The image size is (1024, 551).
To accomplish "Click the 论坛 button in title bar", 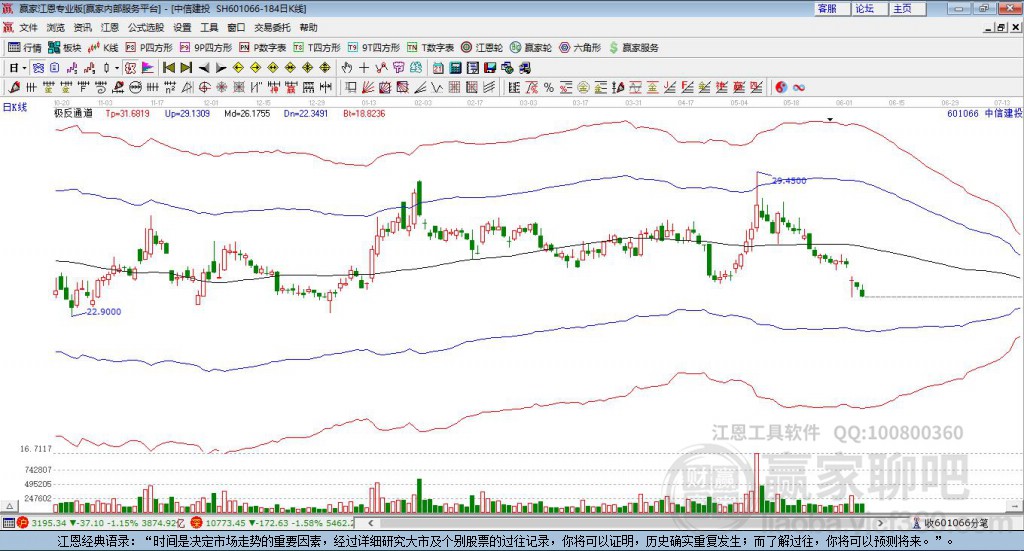I will [869, 8].
